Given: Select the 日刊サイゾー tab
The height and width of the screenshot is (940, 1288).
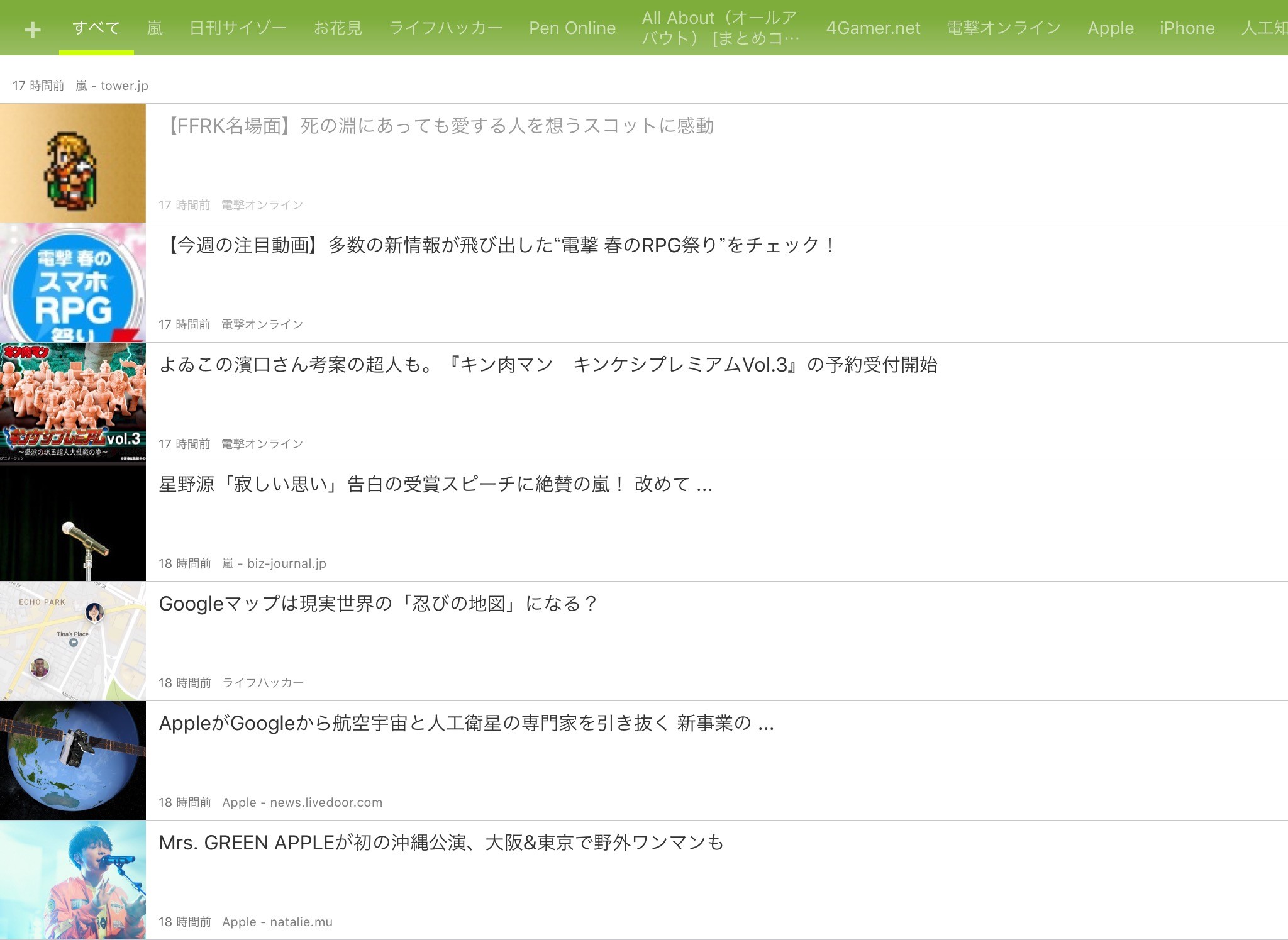Looking at the screenshot, I should (238, 28).
